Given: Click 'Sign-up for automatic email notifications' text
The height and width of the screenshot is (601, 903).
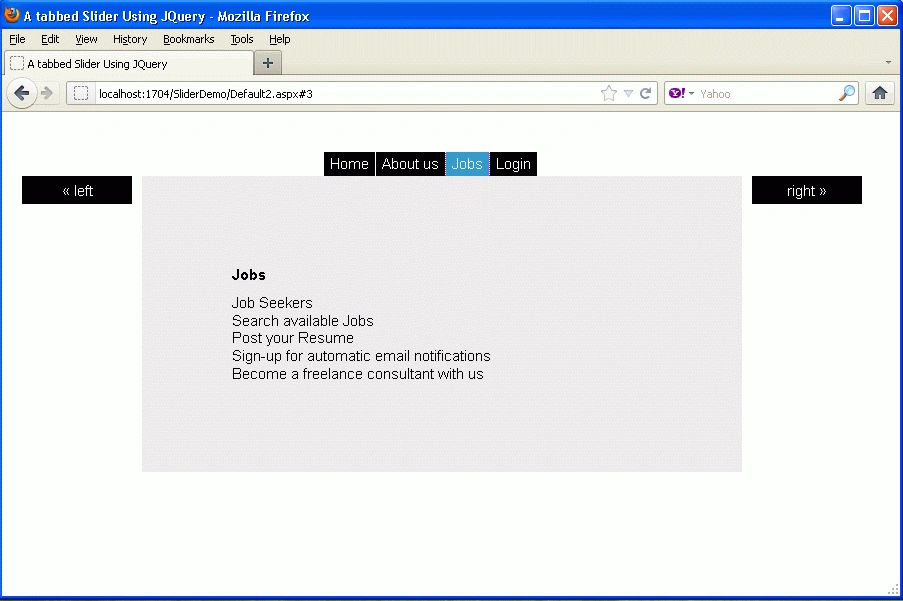Looking at the screenshot, I should click(x=361, y=356).
